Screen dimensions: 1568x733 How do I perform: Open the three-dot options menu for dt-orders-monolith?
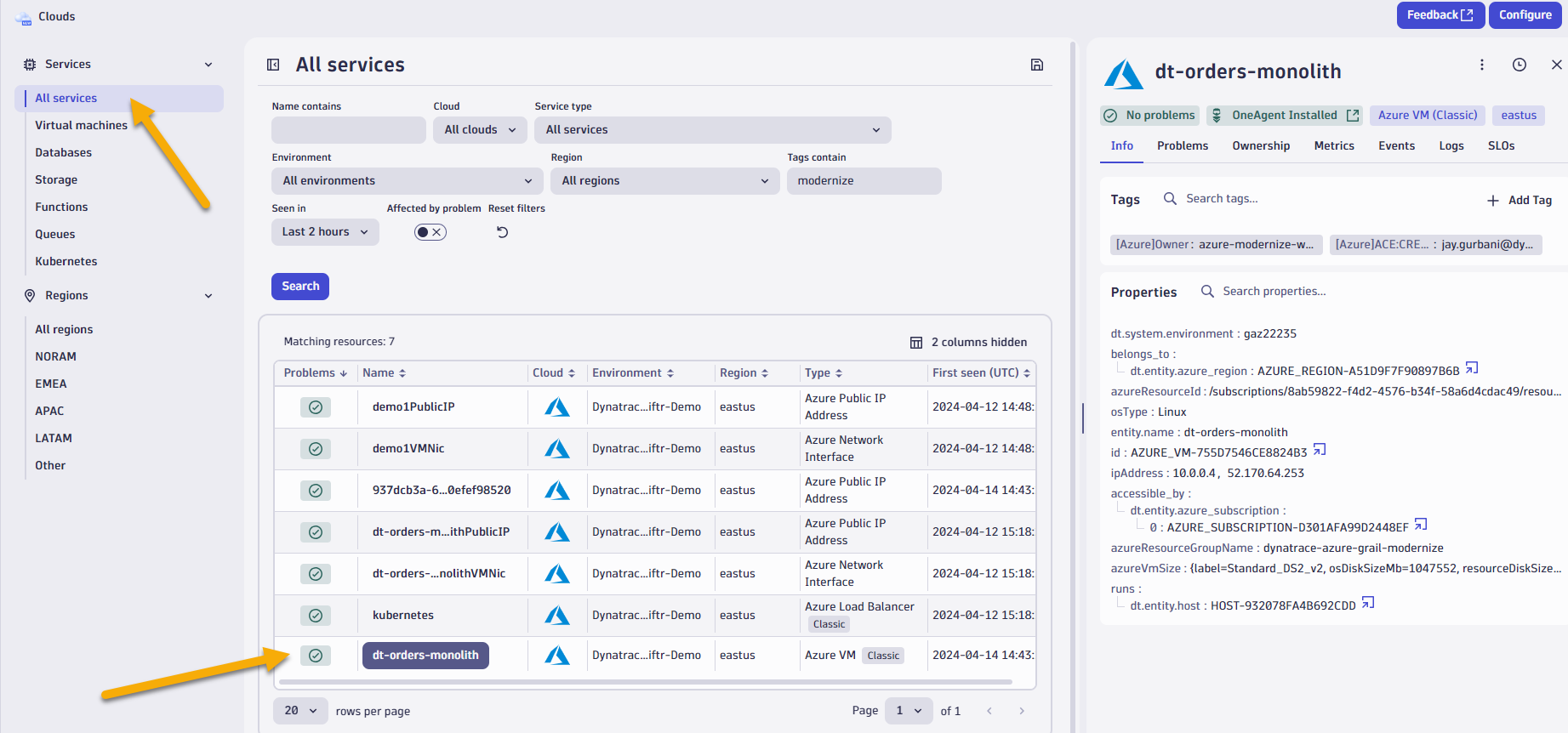(1481, 65)
